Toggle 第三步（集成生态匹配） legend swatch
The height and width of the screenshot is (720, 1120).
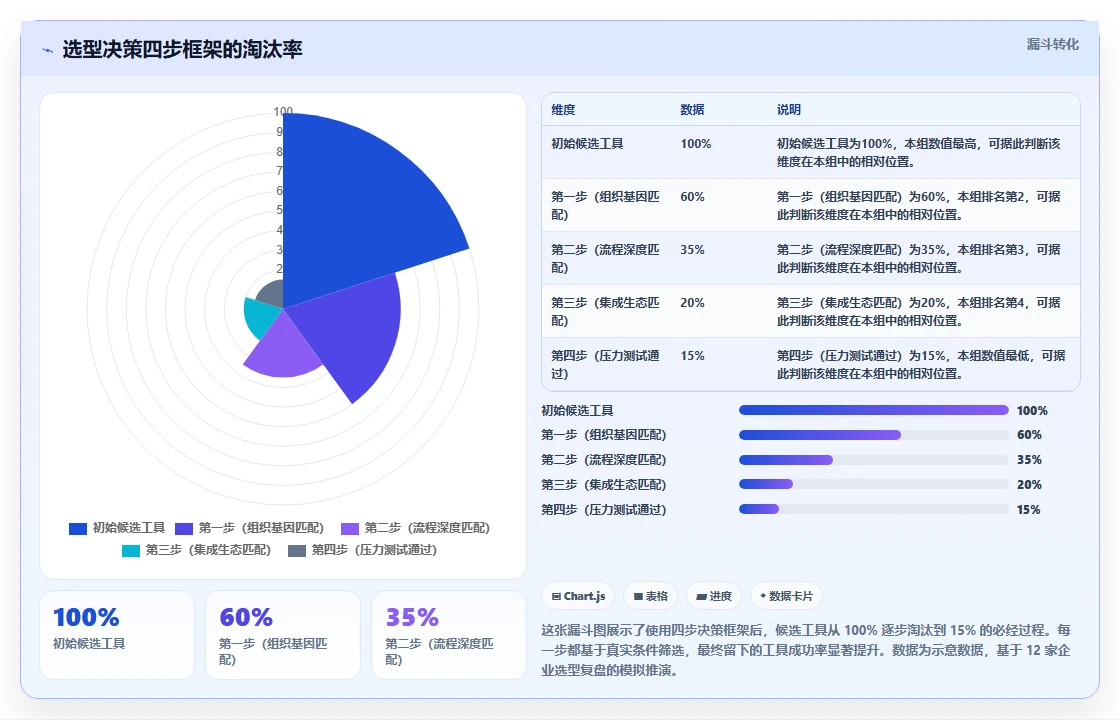point(131,551)
